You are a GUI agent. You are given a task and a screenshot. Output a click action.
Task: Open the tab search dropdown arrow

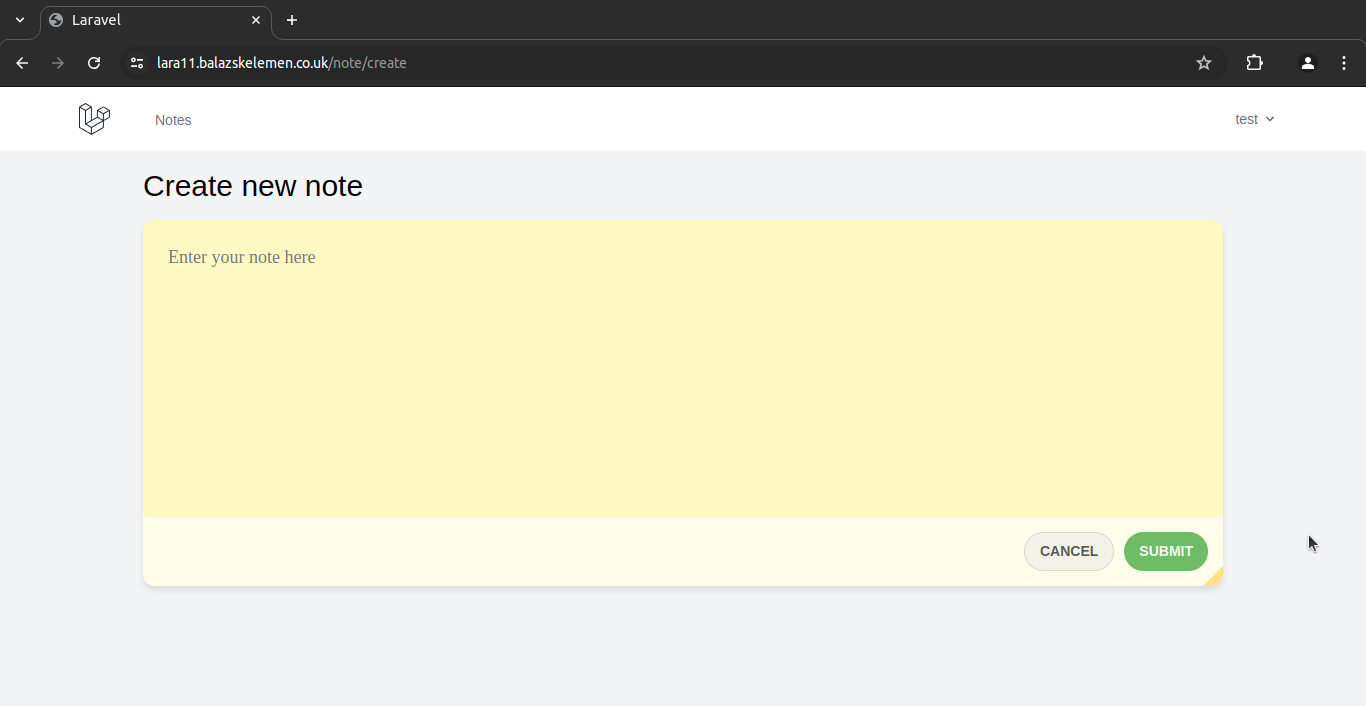click(20, 20)
